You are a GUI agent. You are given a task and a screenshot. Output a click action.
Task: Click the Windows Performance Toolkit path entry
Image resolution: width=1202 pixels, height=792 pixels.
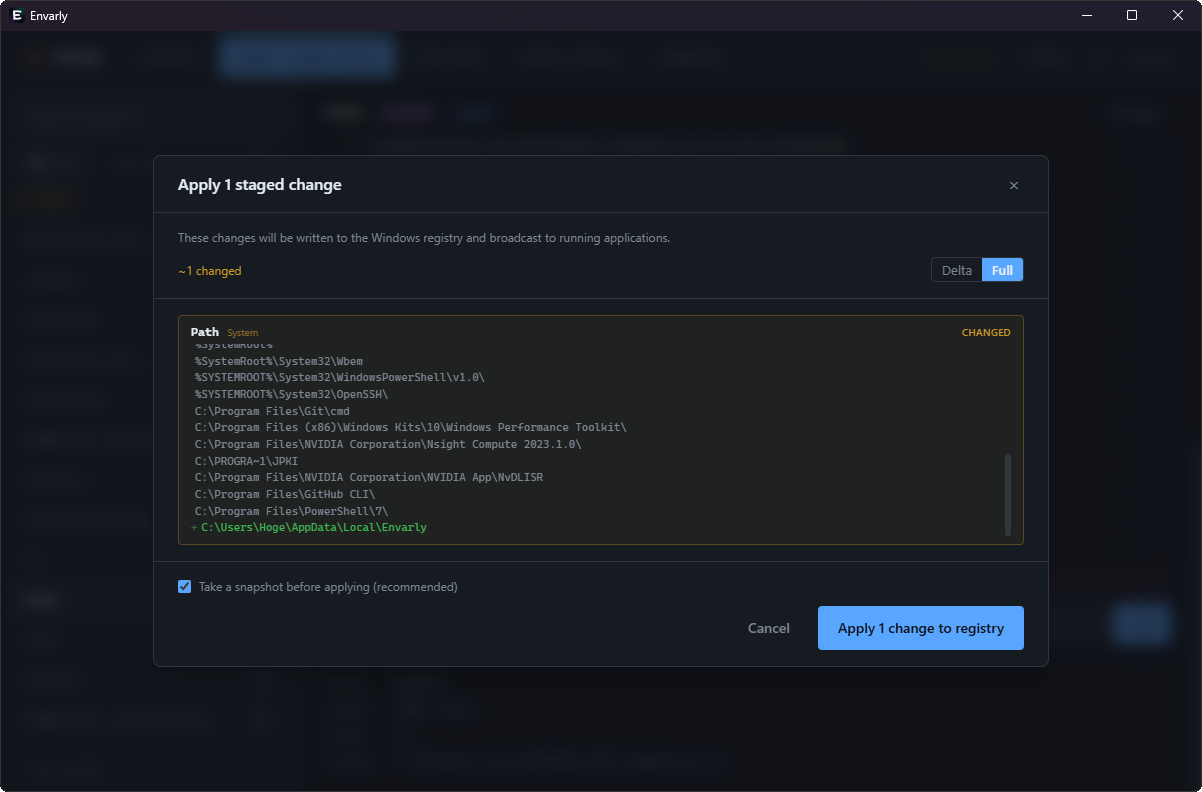411,427
